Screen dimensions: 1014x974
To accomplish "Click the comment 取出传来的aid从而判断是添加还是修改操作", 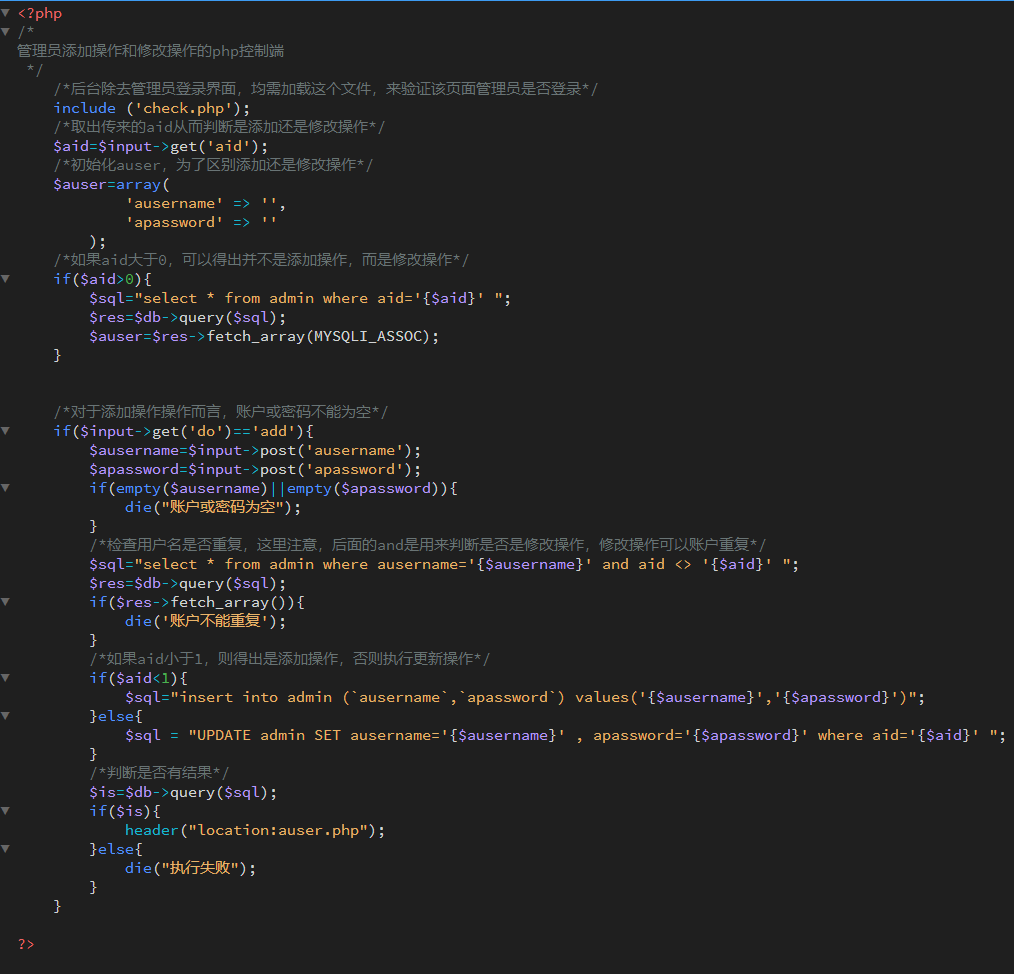I will click(x=219, y=127).
